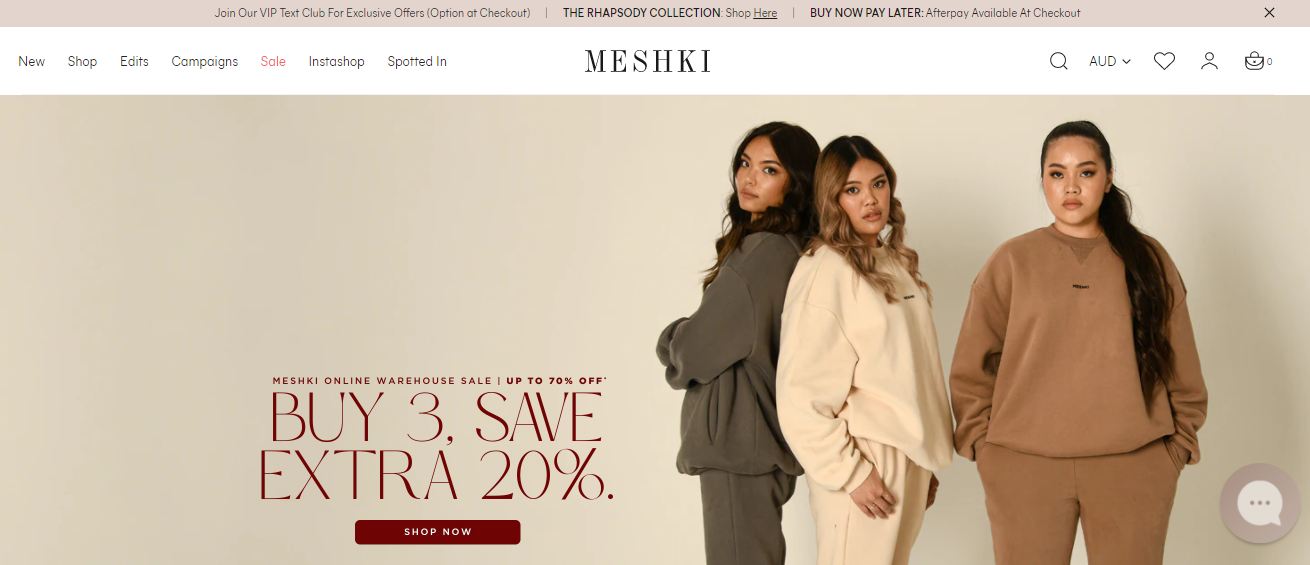Click the BUY 3, SAVE EXTRA 20% headline
This screenshot has height=565, width=1310.
pos(436,446)
